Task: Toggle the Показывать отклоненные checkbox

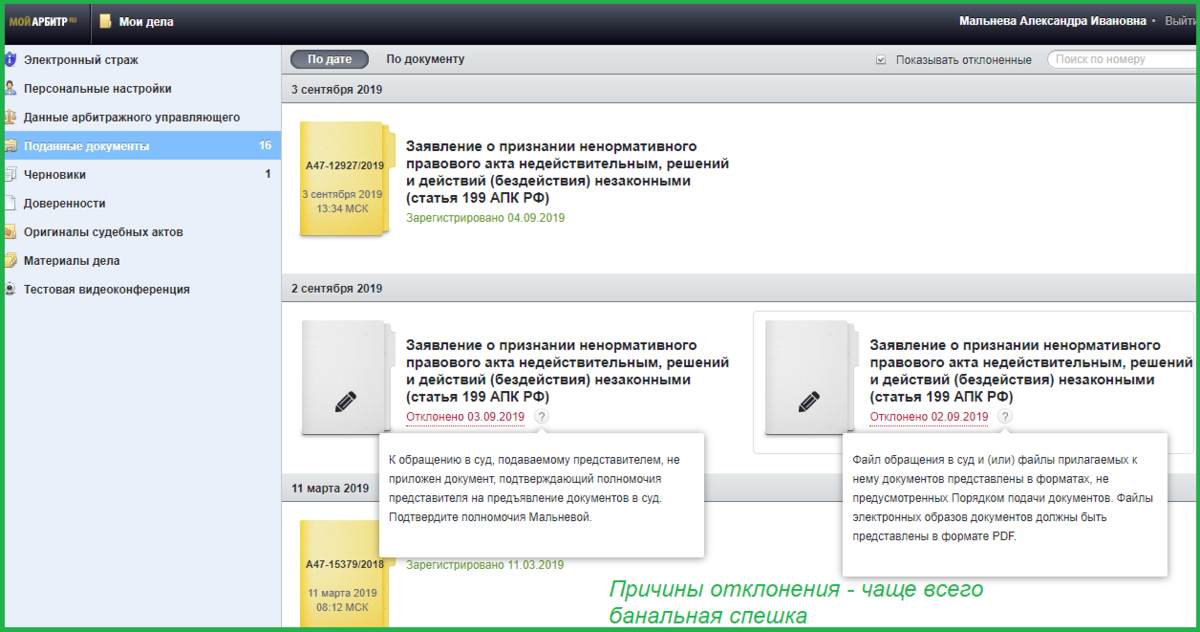Action: click(881, 60)
